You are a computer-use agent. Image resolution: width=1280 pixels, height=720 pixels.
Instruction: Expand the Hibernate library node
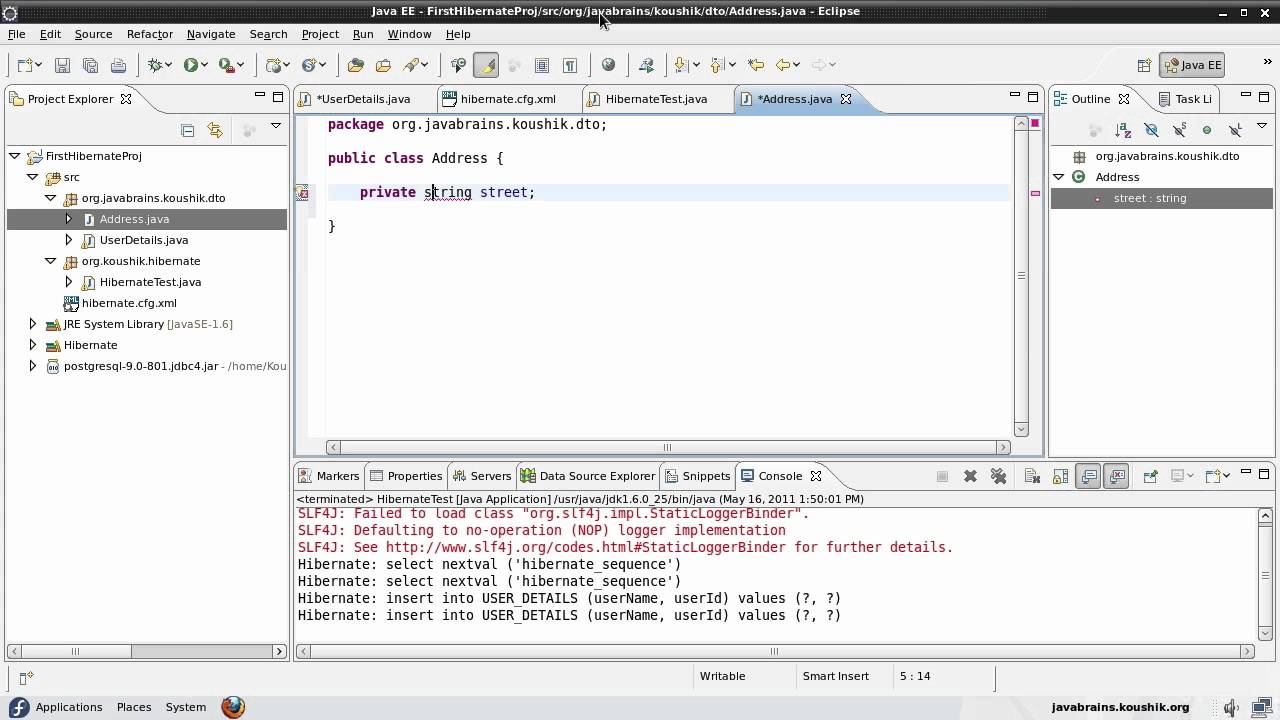pos(33,345)
